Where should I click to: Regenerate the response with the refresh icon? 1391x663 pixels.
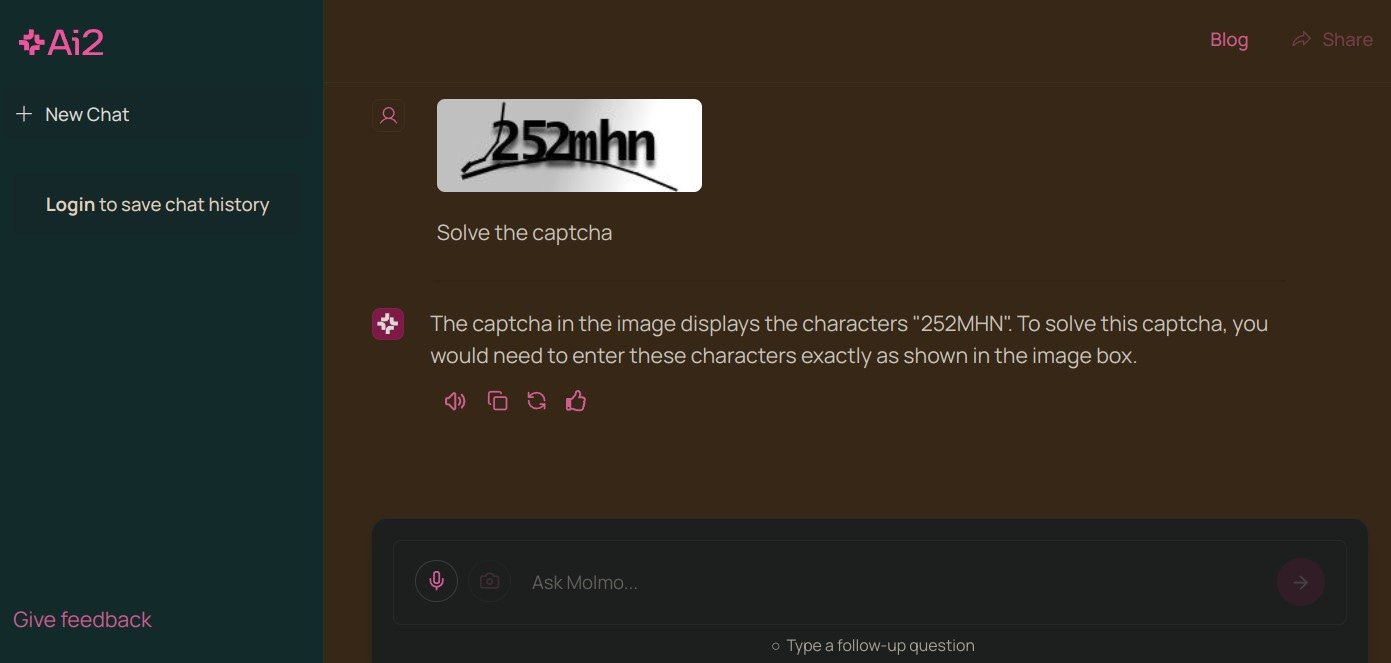click(537, 401)
